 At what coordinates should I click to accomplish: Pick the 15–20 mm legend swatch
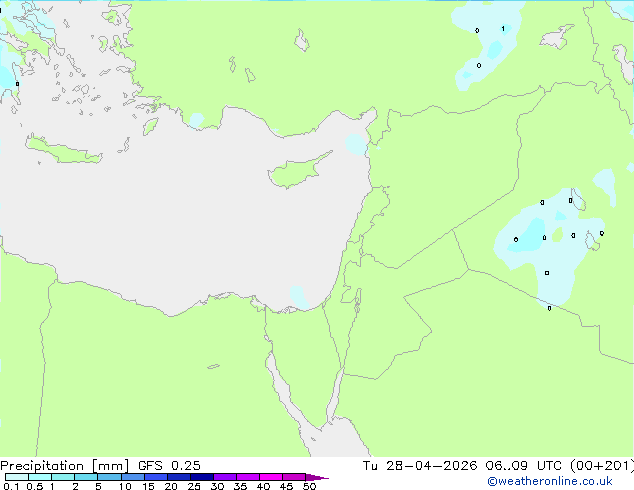click(x=156, y=477)
